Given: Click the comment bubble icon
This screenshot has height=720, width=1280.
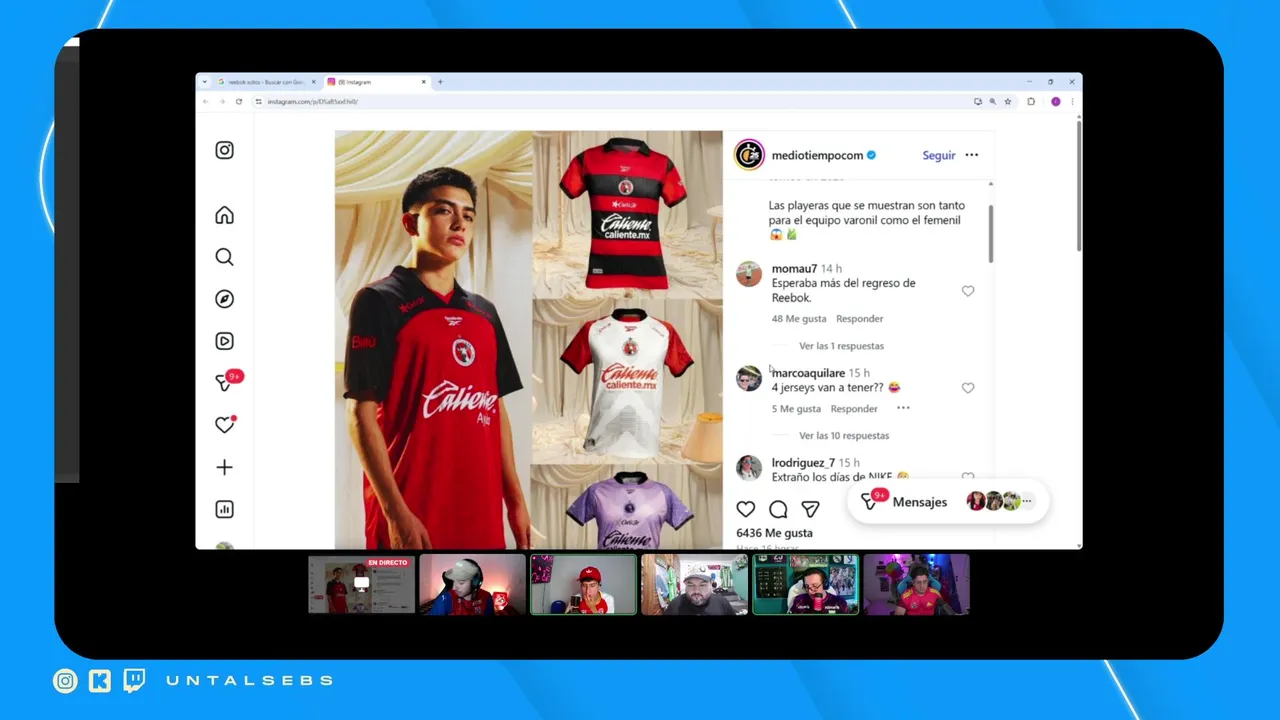Looking at the screenshot, I should pos(778,509).
